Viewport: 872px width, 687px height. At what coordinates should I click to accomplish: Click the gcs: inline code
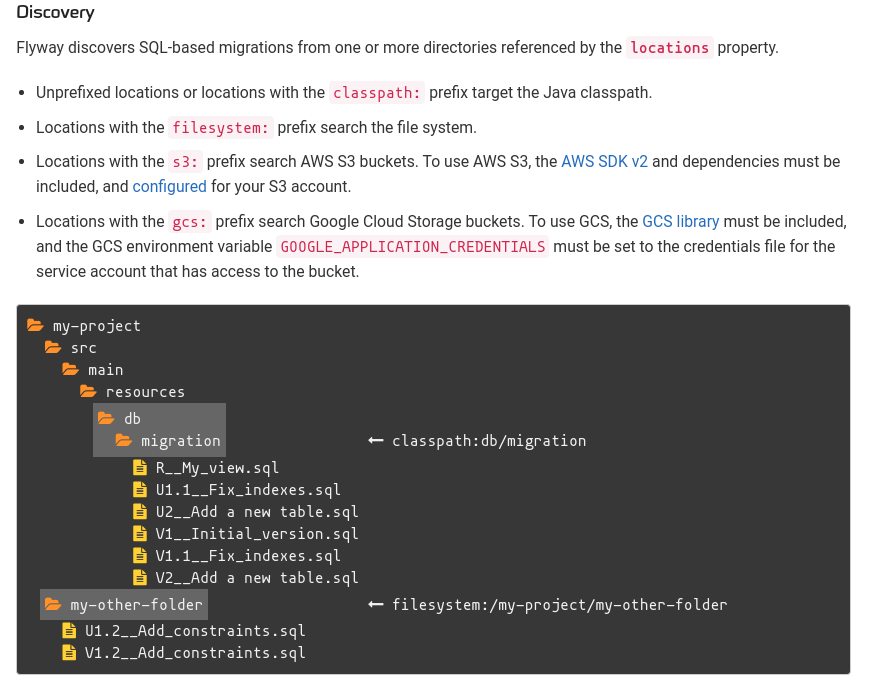pyautogui.click(x=190, y=222)
